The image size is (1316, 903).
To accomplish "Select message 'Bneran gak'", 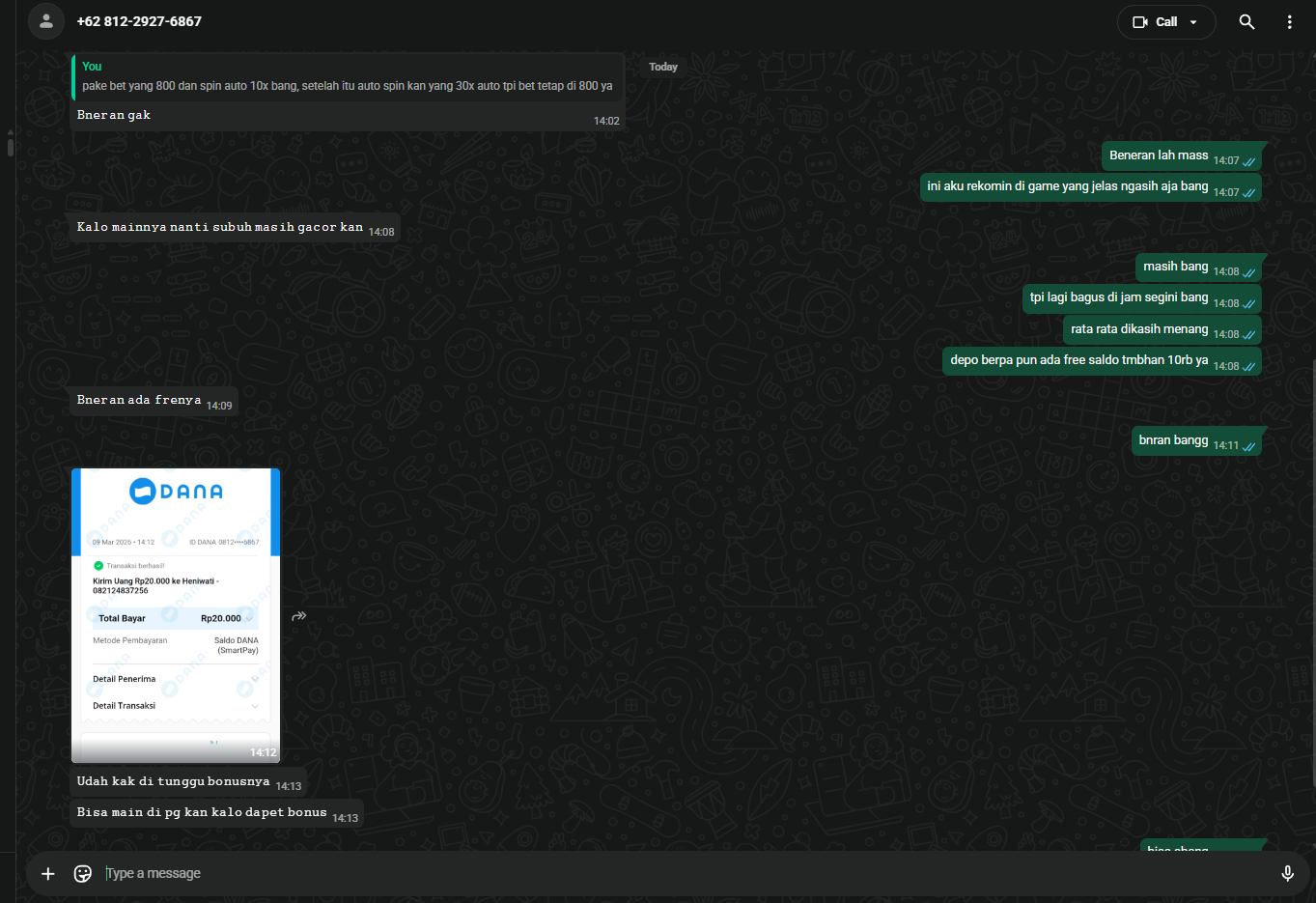I will tap(114, 115).
